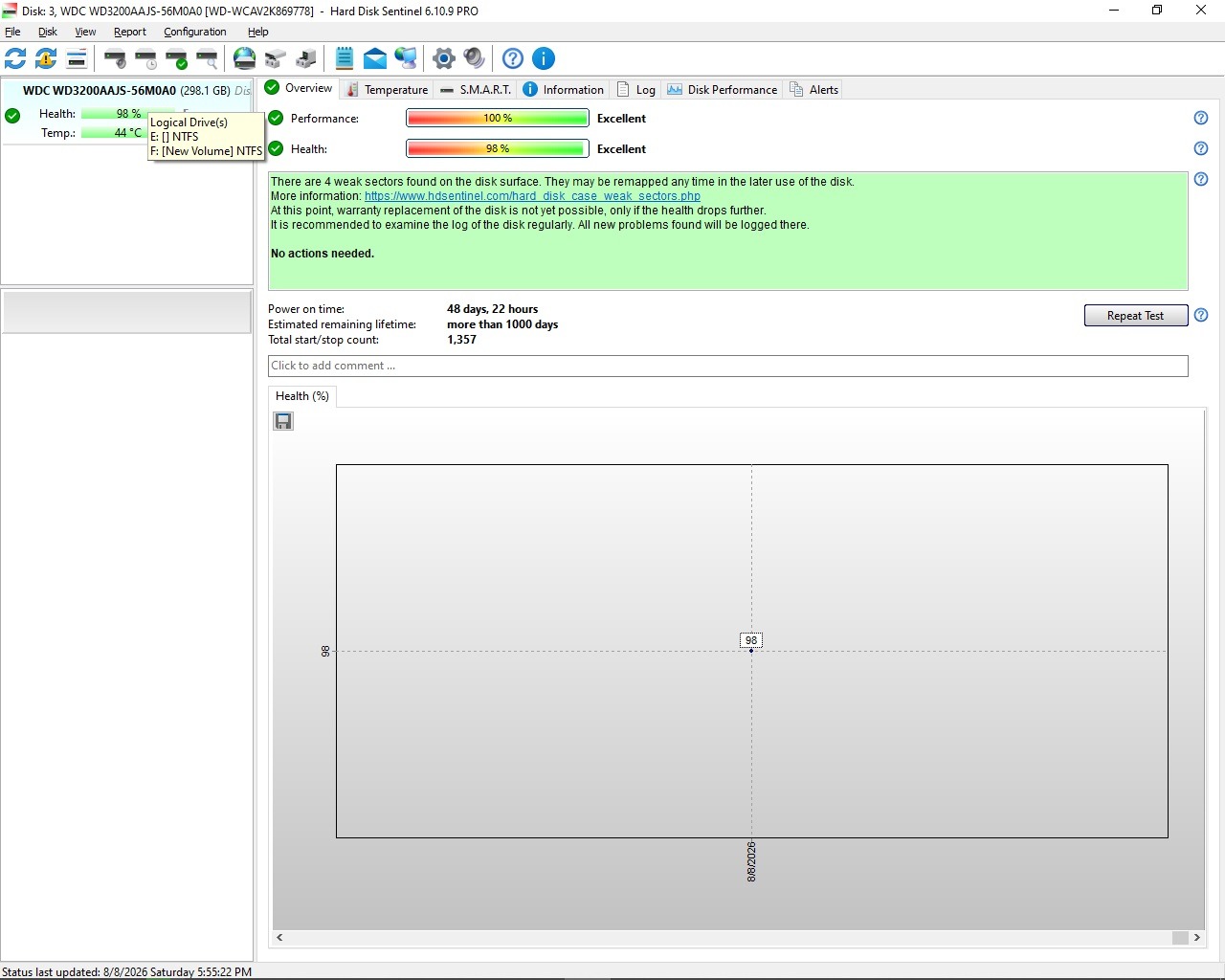Viewport: 1225px width, 980px height.
Task: Click the green status check in the disk list
Action: pyautogui.click(x=12, y=115)
